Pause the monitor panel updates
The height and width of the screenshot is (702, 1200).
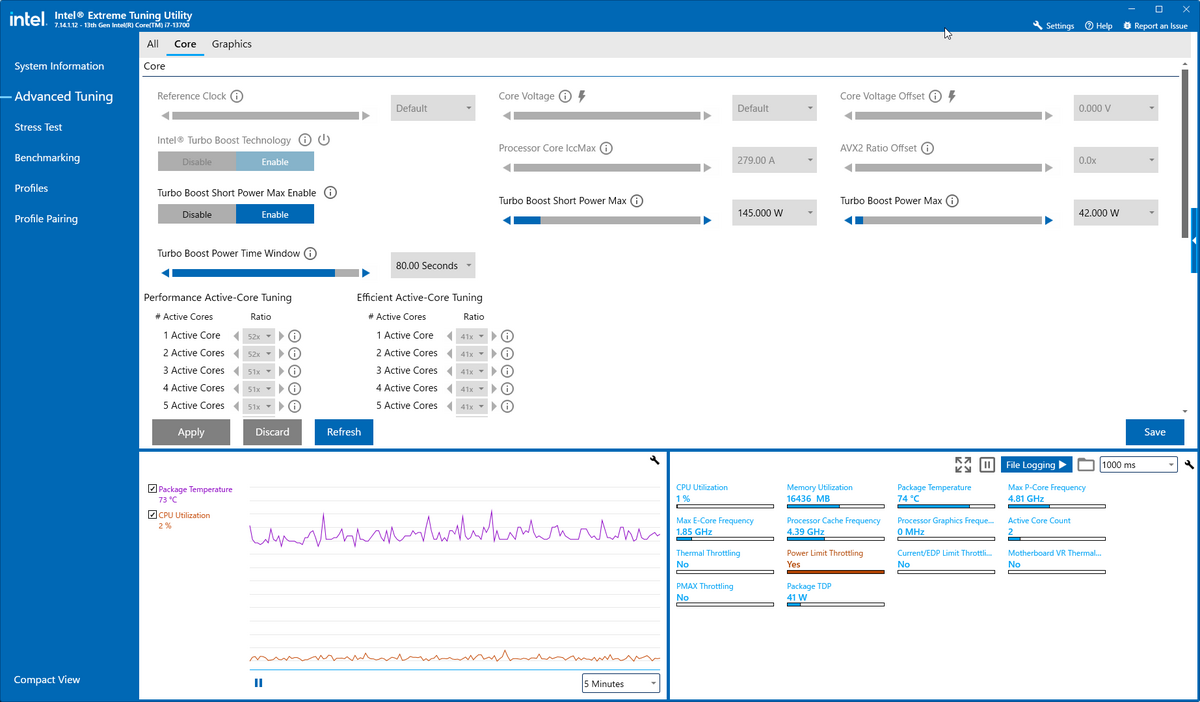(987, 465)
